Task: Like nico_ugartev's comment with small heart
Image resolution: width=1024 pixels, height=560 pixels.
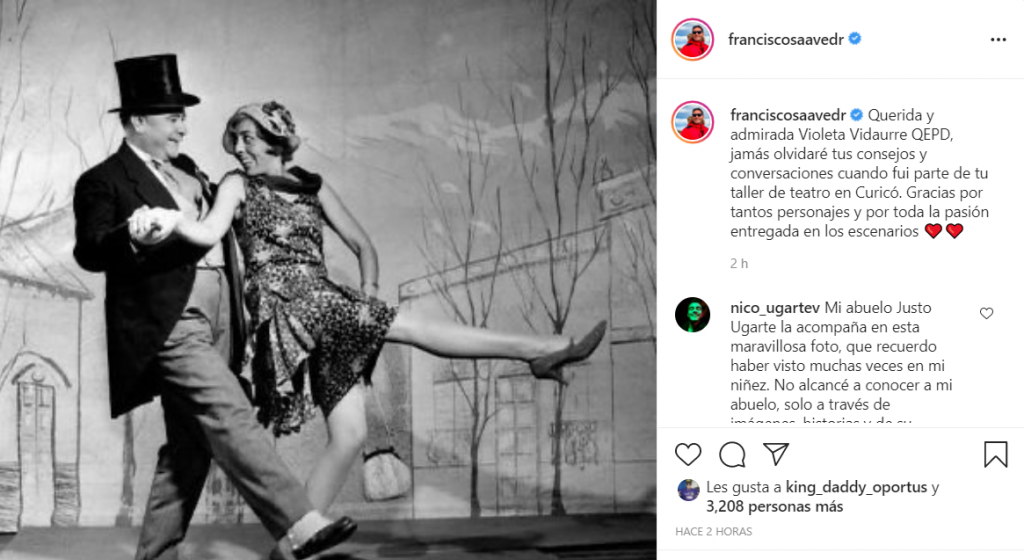Action: click(986, 313)
